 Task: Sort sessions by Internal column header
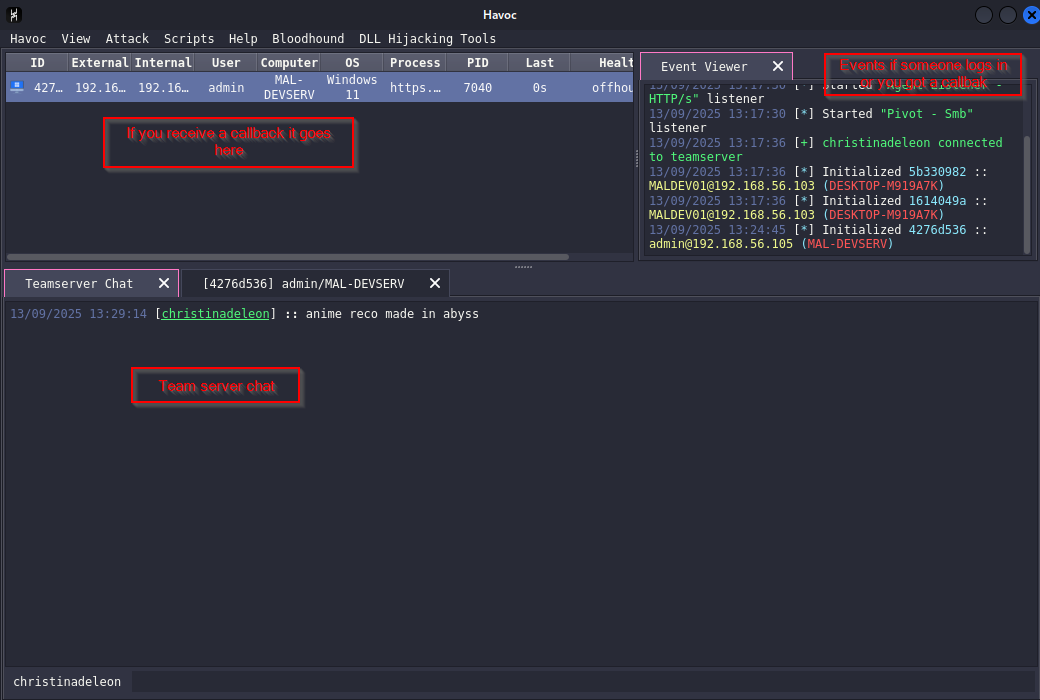click(162, 62)
